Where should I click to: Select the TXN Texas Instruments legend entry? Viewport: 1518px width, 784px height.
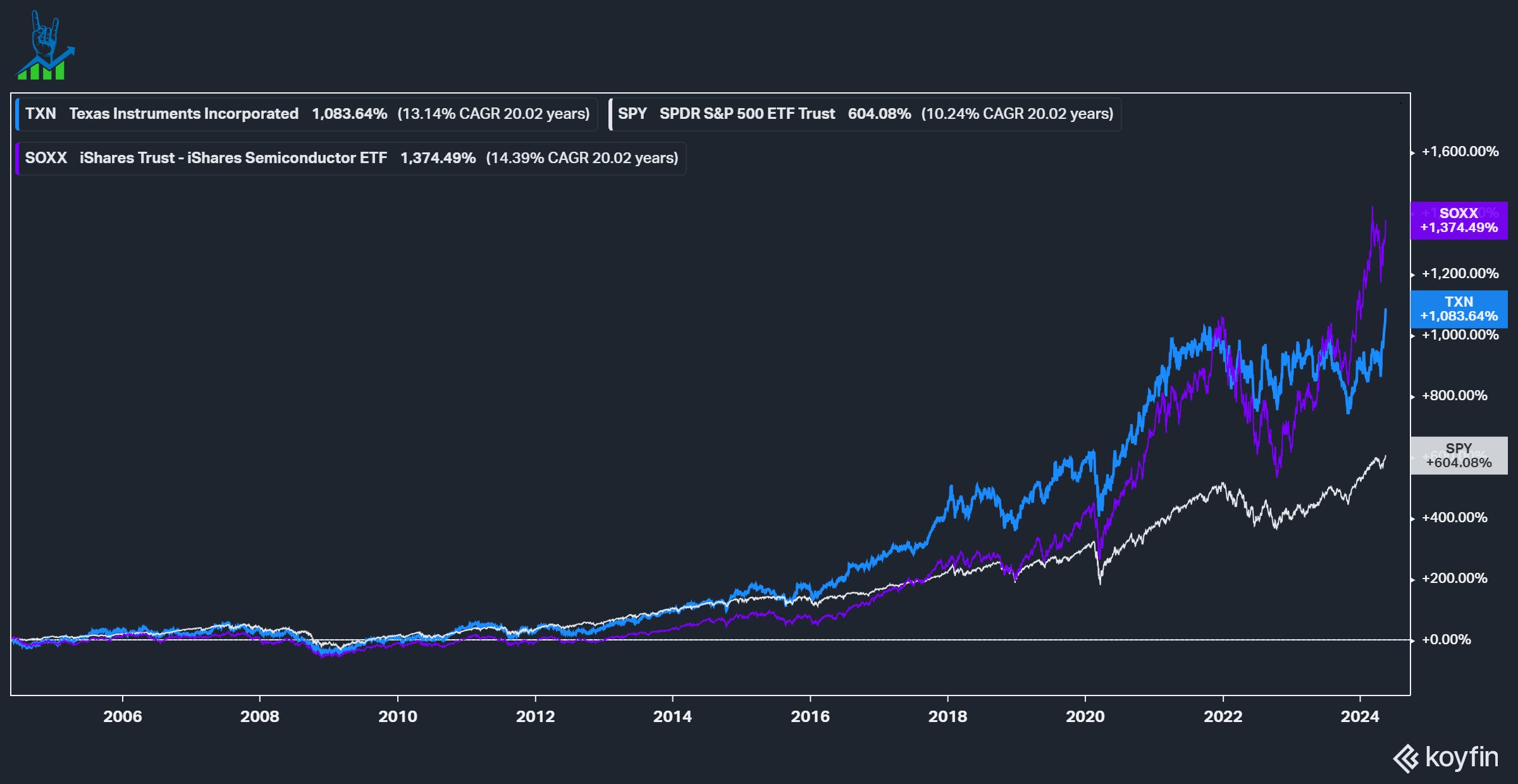307,114
